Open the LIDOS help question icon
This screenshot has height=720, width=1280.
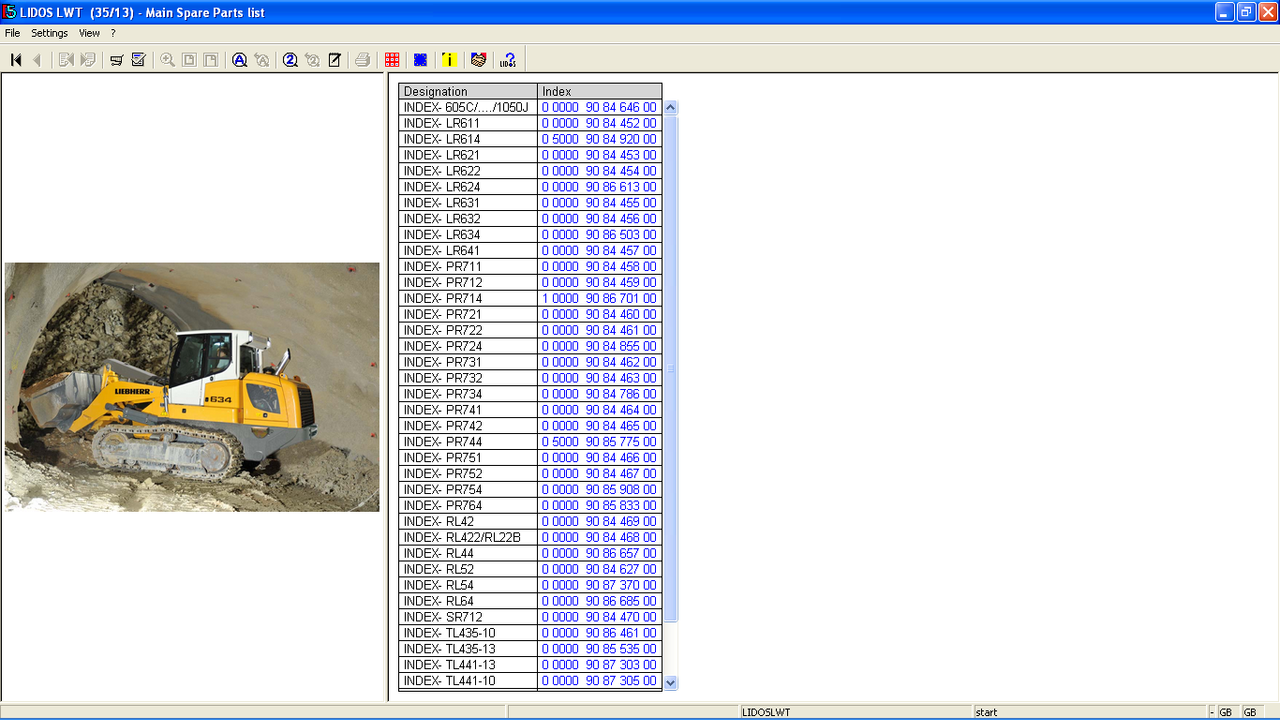(x=508, y=60)
